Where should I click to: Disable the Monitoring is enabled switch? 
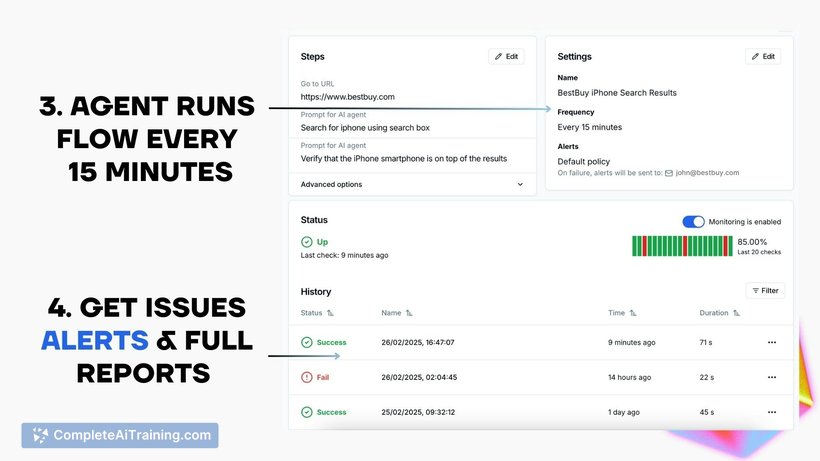693,222
